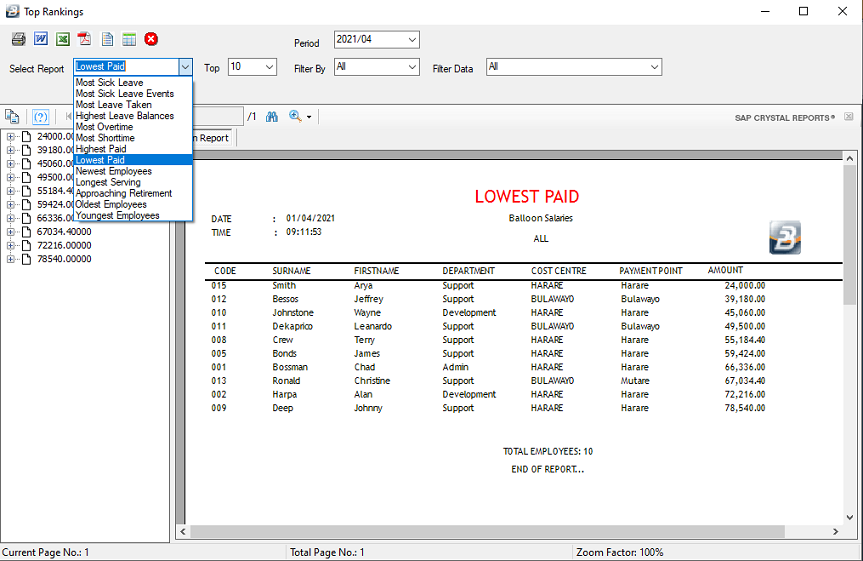Click horizontal scrollbar left arrow
The height and width of the screenshot is (561, 863).
(x=183, y=531)
